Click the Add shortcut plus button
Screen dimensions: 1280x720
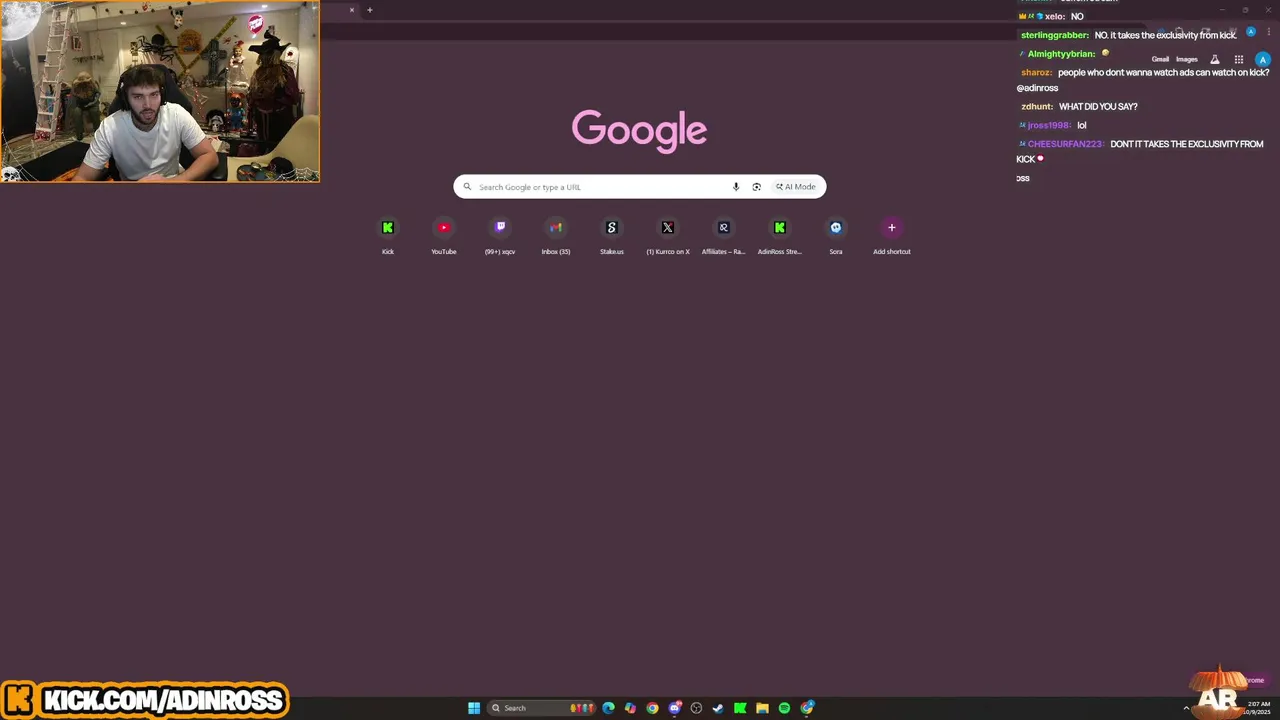click(x=892, y=227)
